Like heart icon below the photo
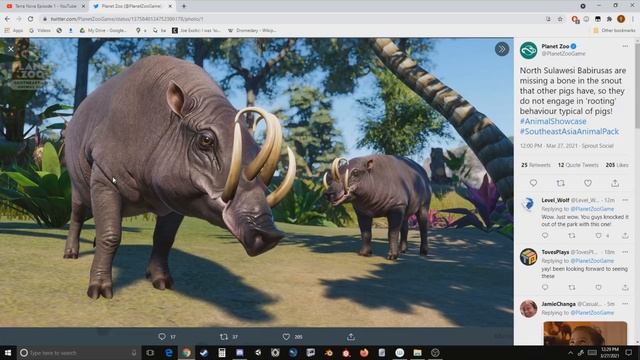Viewport: 640px width, 360px height. [286, 337]
